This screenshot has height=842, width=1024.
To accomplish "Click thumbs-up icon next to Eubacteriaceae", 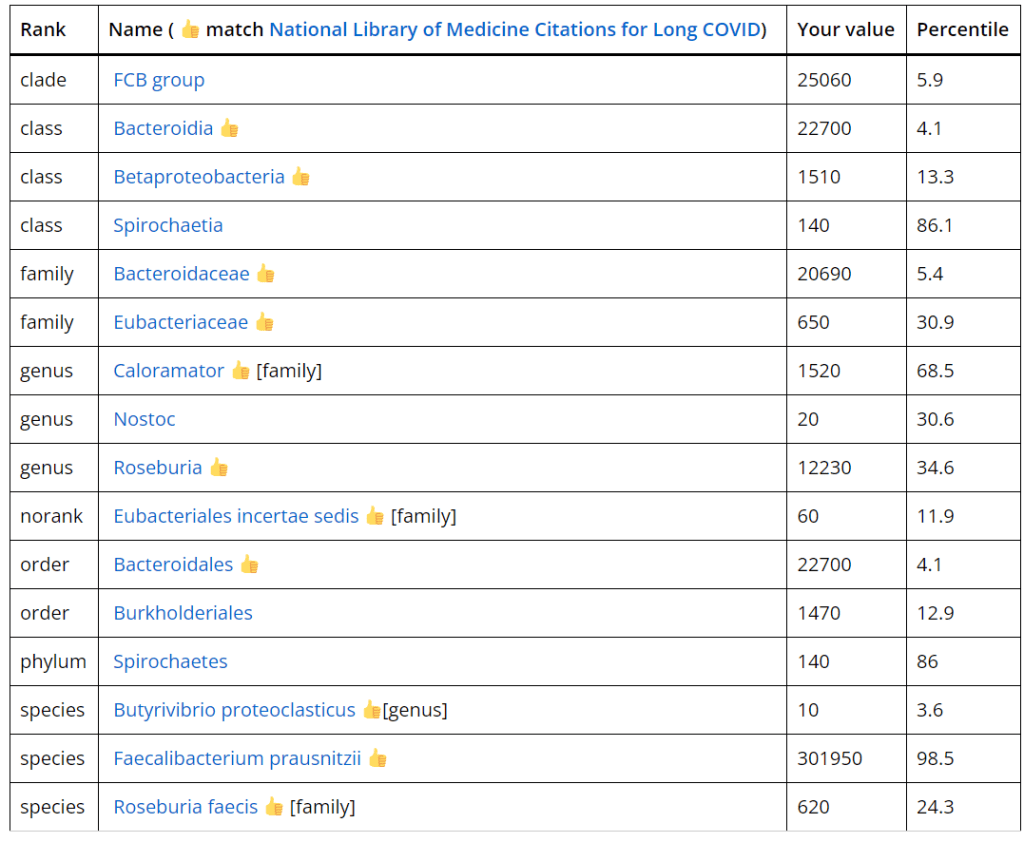I will (x=264, y=322).
